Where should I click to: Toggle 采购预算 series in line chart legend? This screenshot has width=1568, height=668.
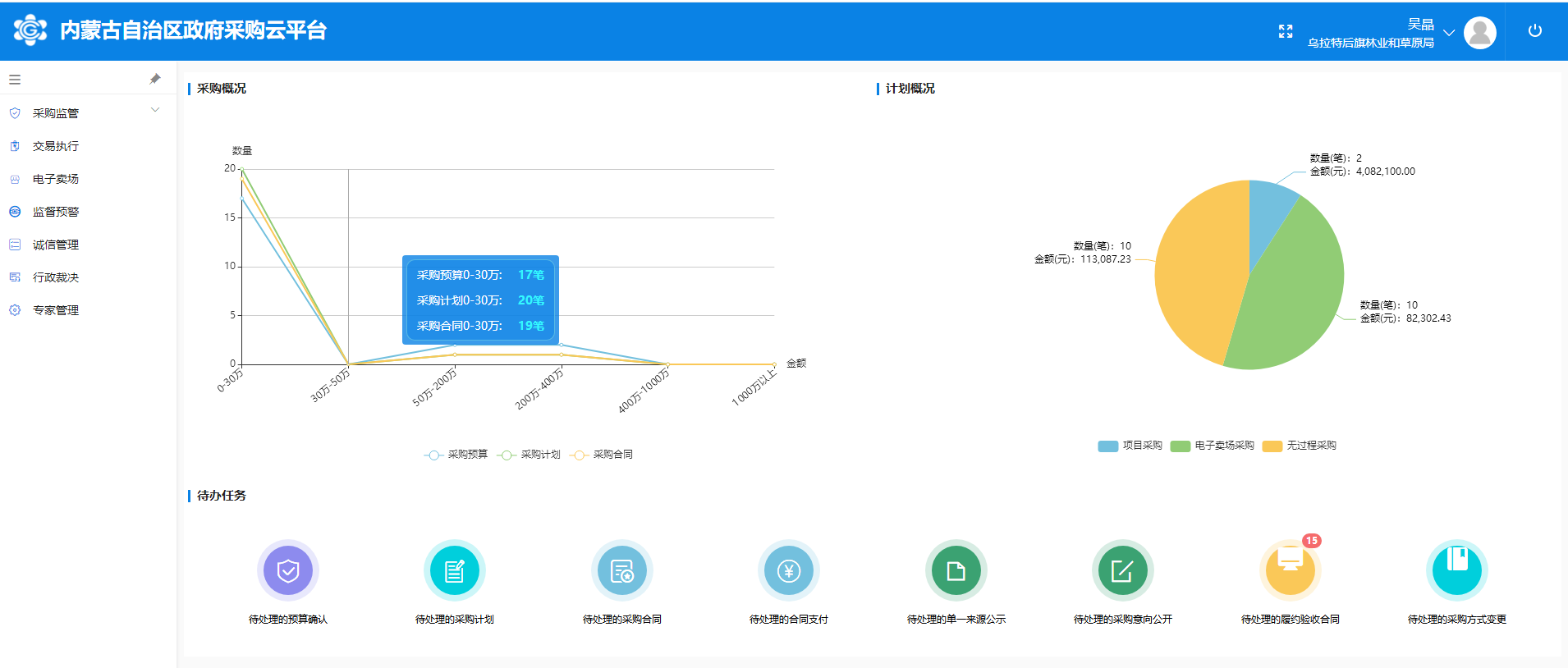[456, 455]
